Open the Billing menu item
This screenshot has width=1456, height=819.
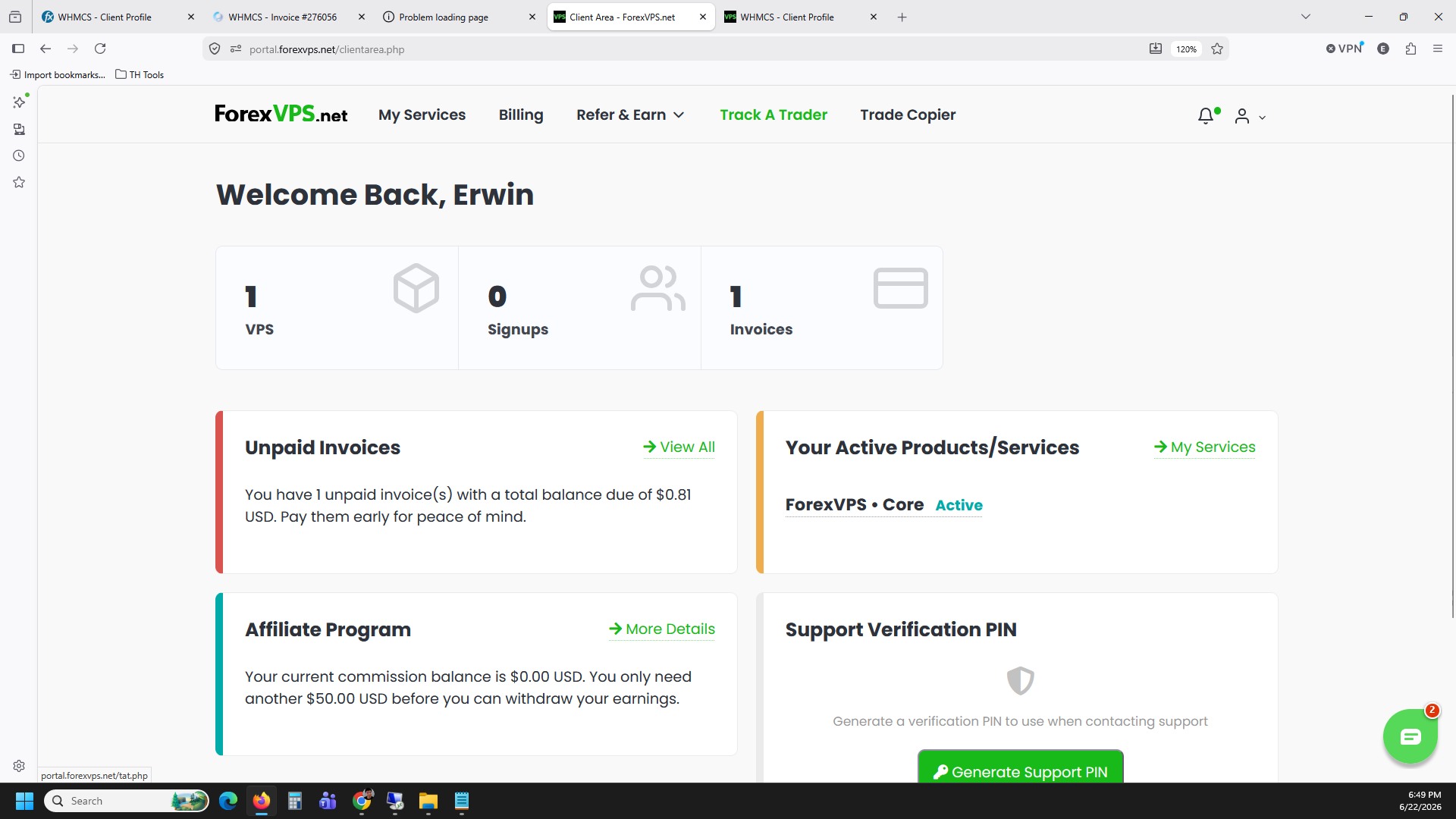[x=521, y=115]
